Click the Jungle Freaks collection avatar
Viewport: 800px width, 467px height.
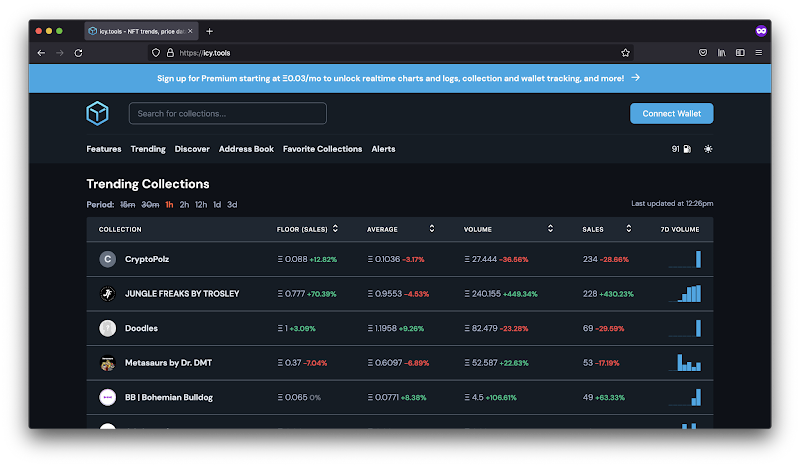[108, 293]
